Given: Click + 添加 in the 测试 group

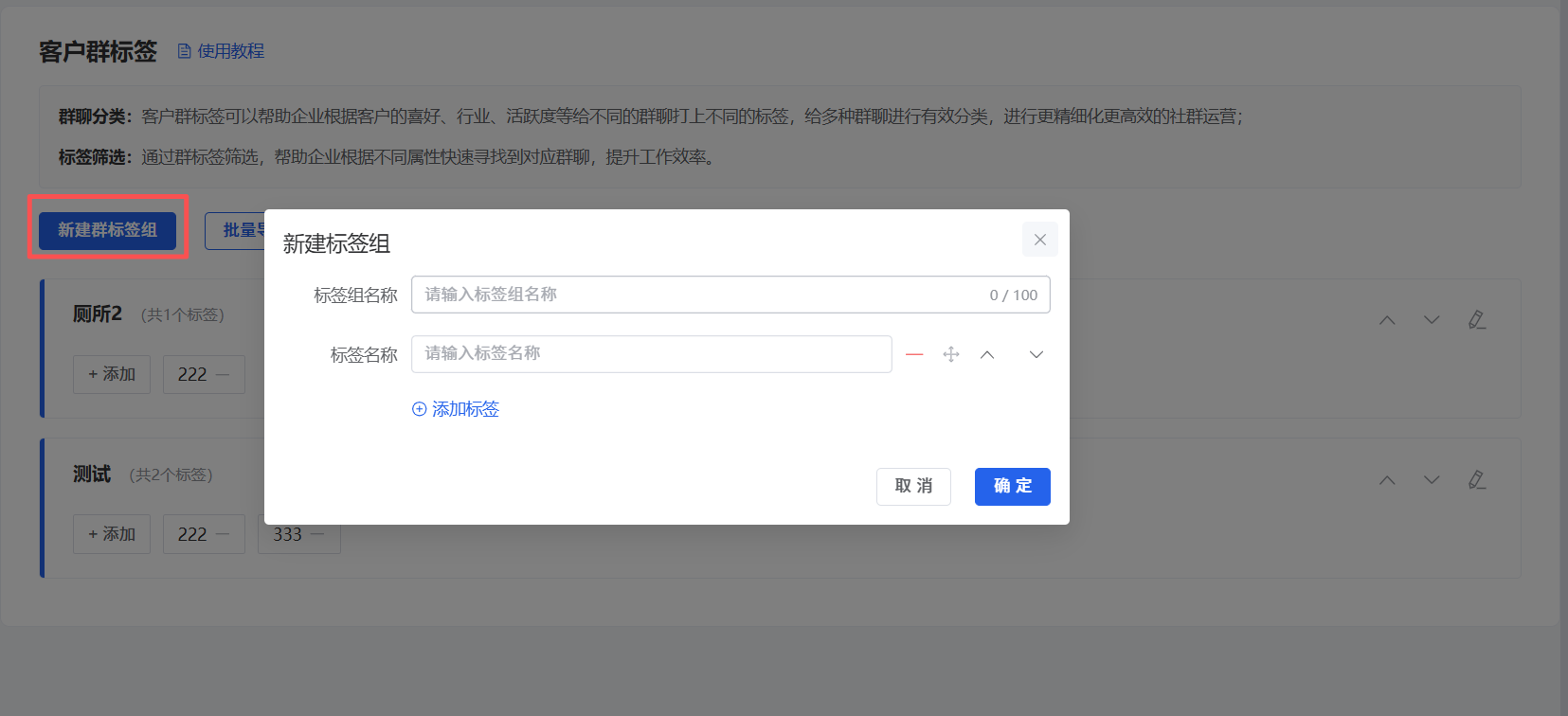Looking at the screenshot, I should click(x=112, y=534).
